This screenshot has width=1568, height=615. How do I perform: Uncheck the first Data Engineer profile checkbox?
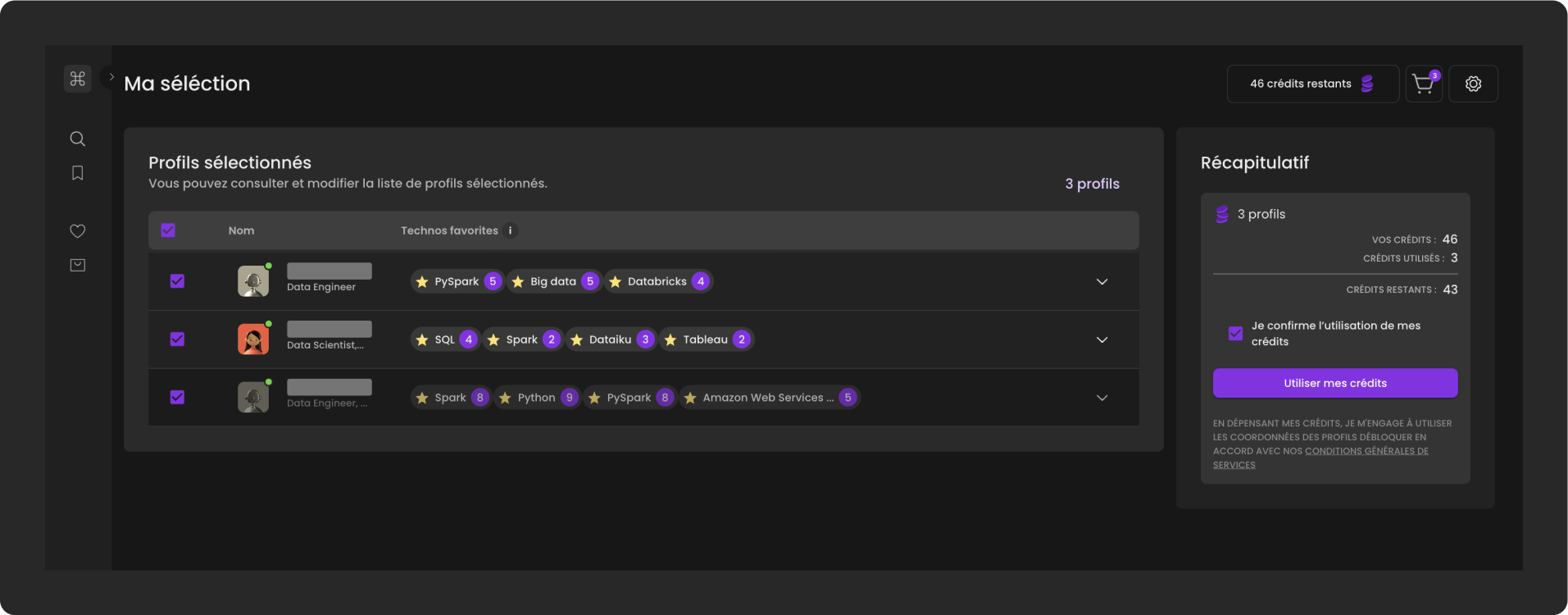[177, 281]
